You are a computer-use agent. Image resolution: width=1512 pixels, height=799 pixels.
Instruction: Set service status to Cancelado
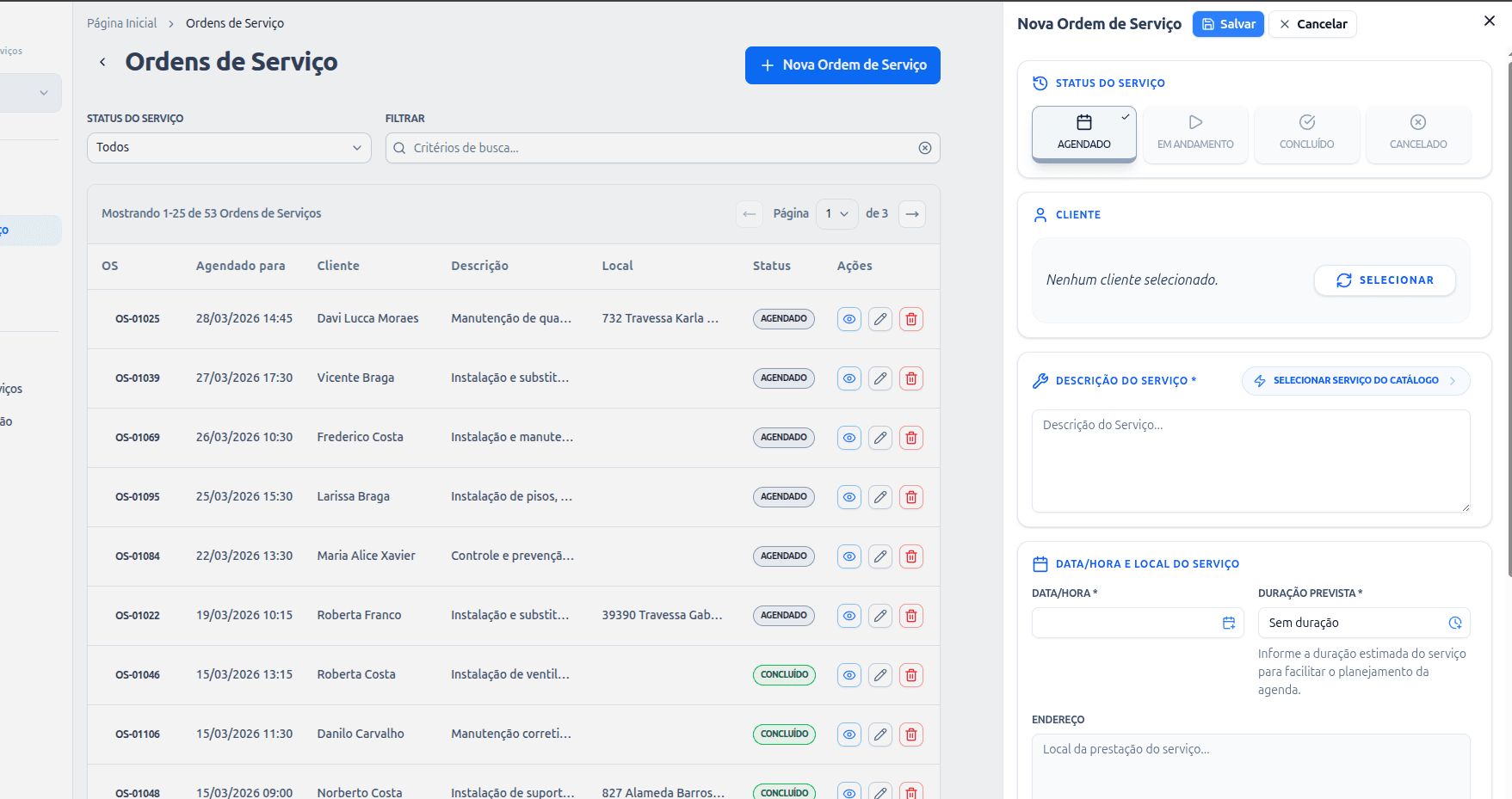[x=1417, y=134]
